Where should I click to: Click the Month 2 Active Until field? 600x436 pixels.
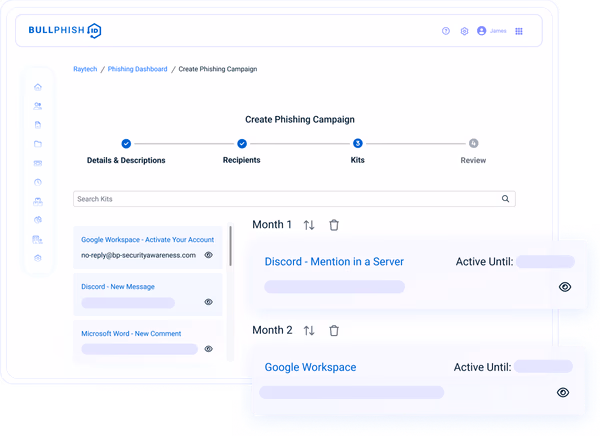click(543, 366)
